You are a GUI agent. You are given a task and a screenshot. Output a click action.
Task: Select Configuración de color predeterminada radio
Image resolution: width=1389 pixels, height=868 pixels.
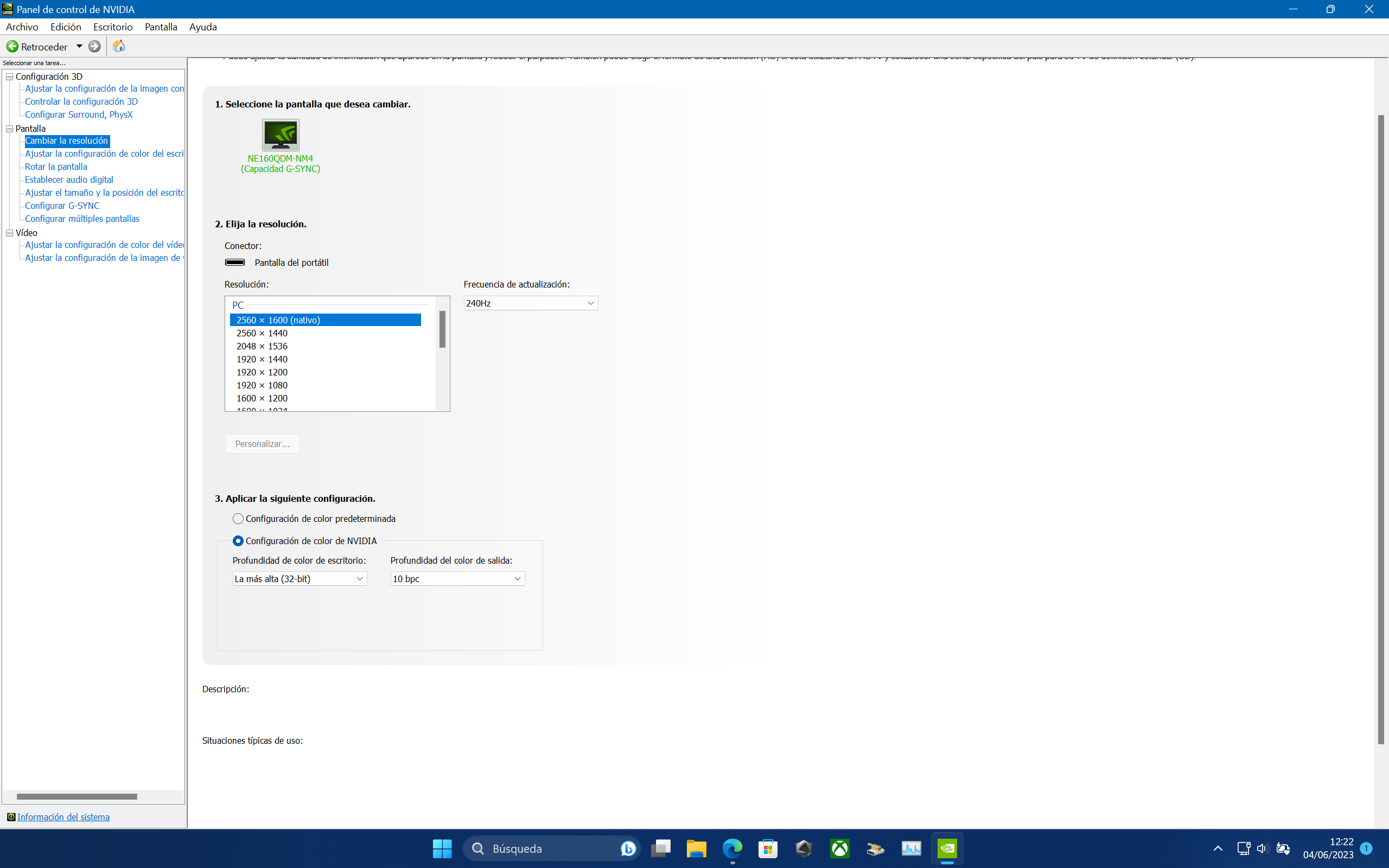pyautogui.click(x=238, y=519)
